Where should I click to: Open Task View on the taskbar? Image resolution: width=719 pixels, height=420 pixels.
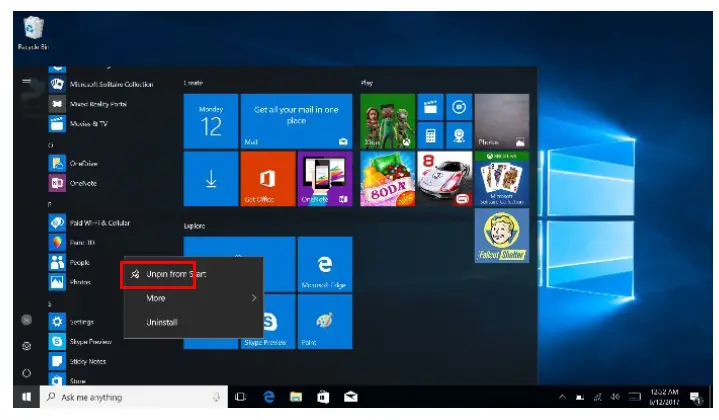tap(240, 397)
